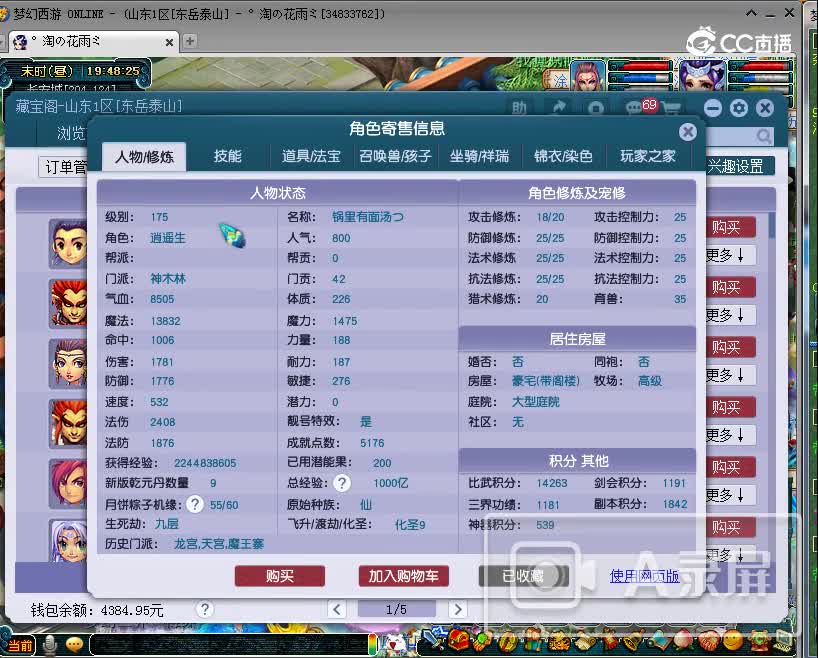Select the purple-haired male avatar listing
This screenshot has height=658, width=818.
pyautogui.click(x=68, y=244)
